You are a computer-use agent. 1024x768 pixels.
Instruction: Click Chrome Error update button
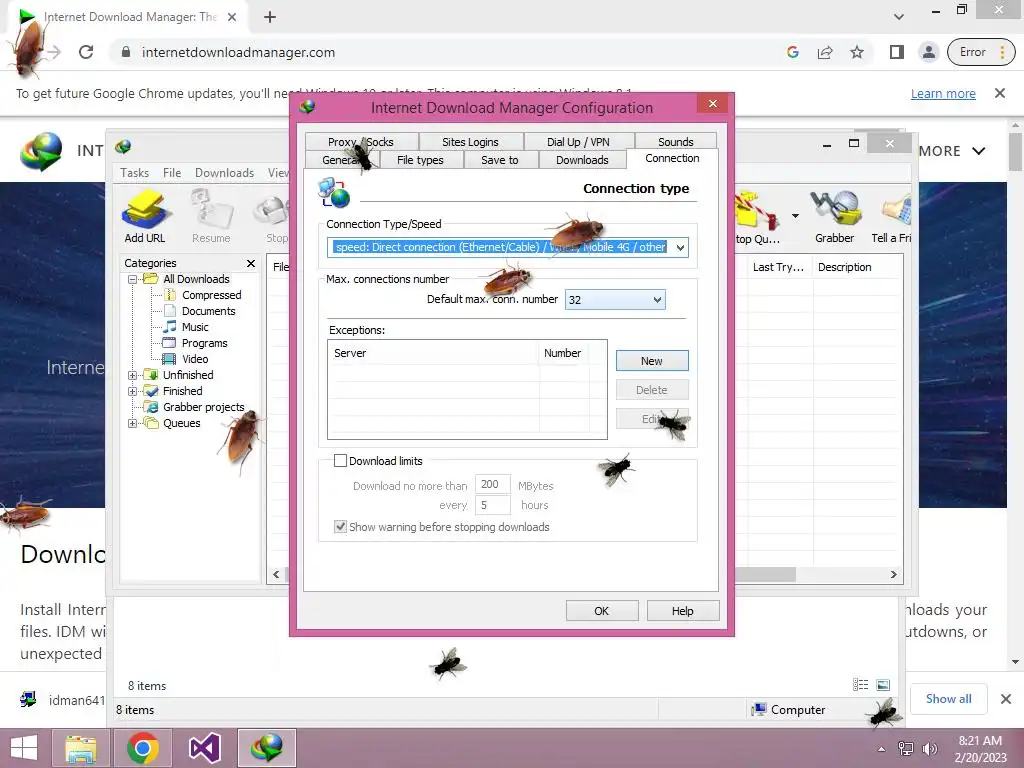click(981, 52)
